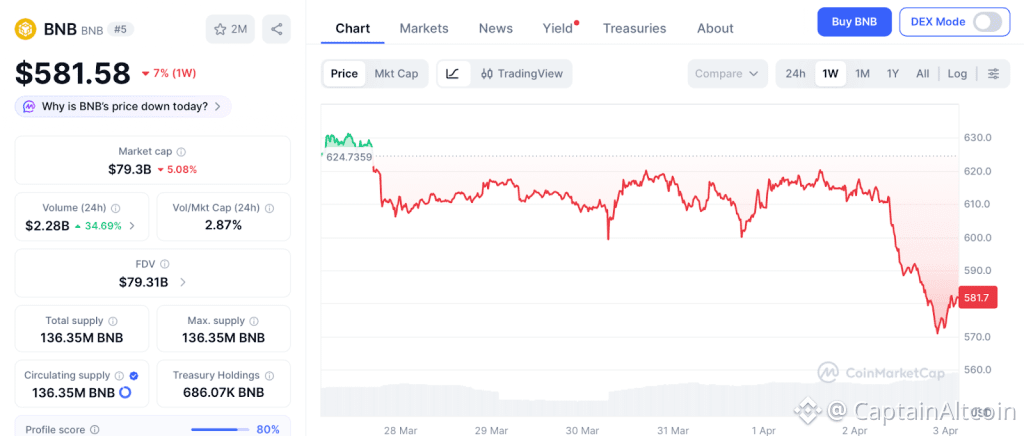
Task: Click the Total supply info icon
Action: pyautogui.click(x=112, y=321)
